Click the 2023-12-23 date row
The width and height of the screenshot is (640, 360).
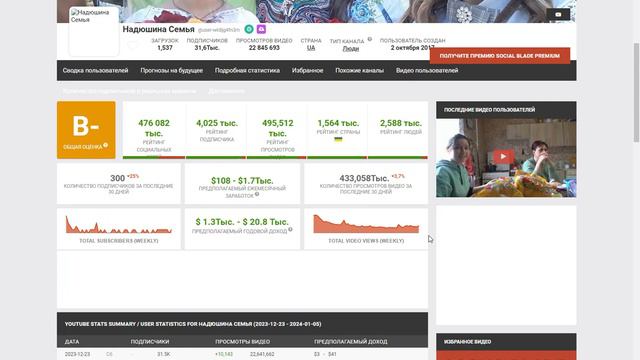[x=242, y=354]
